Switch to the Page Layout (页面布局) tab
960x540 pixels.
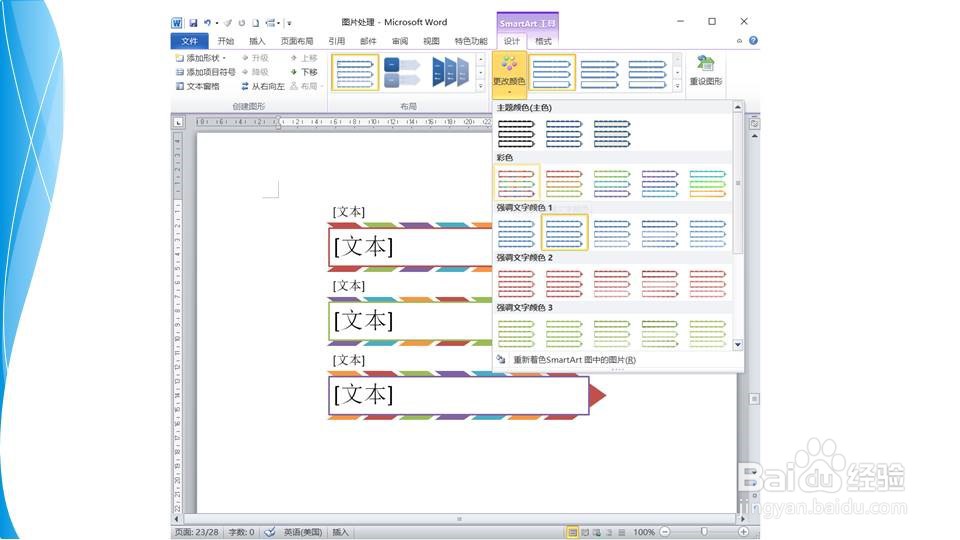pos(297,41)
